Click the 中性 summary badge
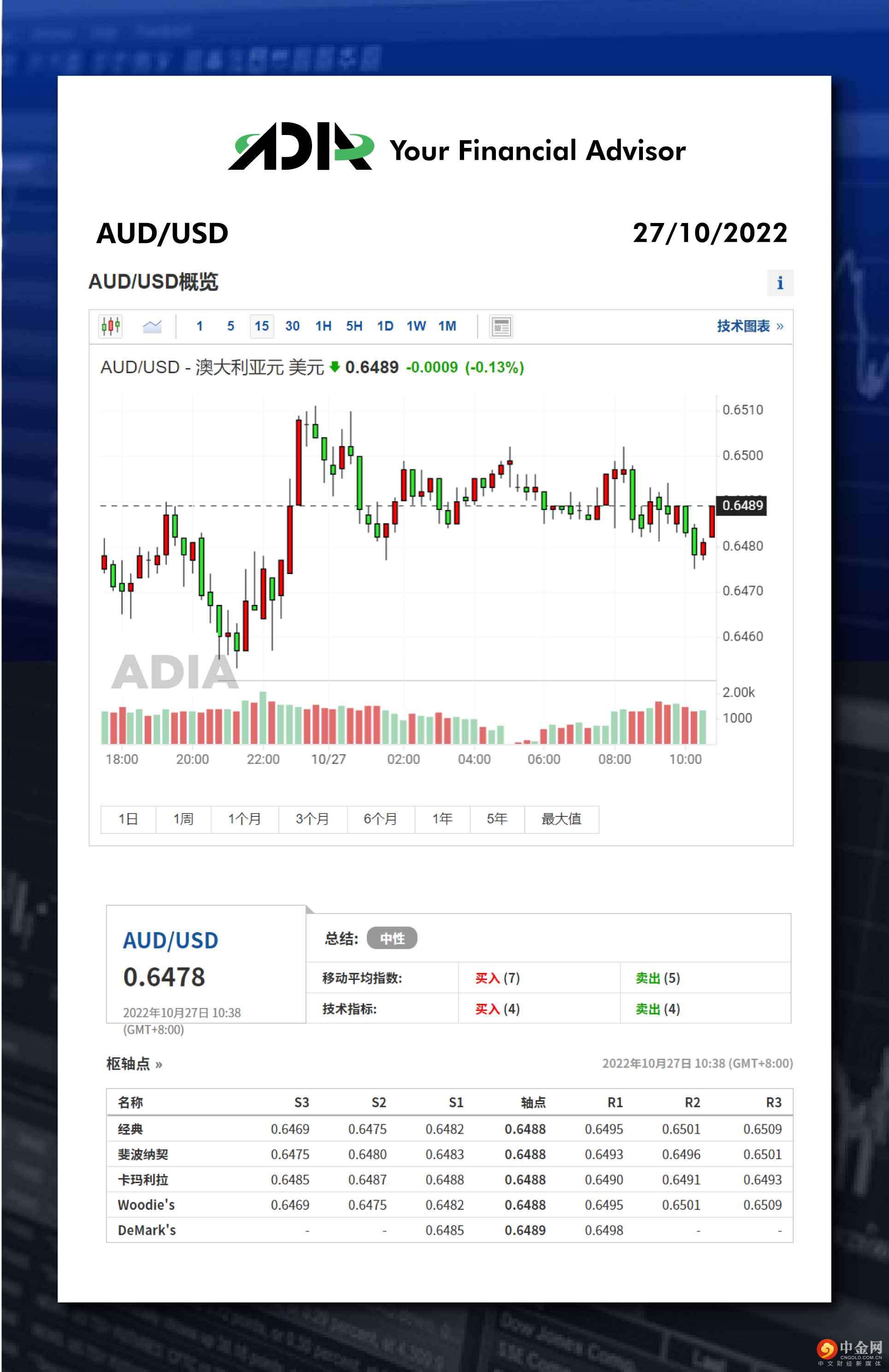The height and width of the screenshot is (1372, 889). point(392,938)
